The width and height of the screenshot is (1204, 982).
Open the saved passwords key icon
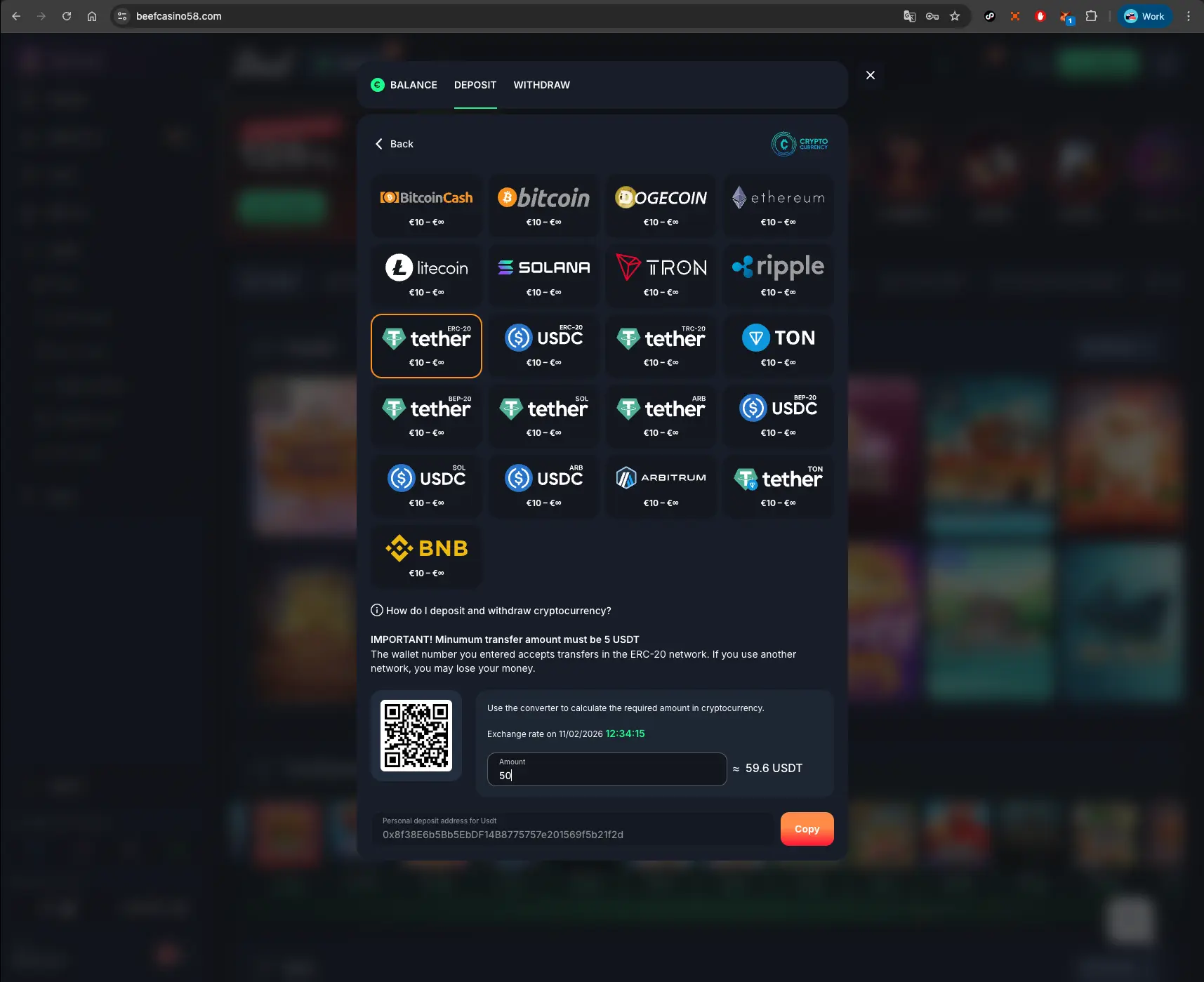(932, 16)
